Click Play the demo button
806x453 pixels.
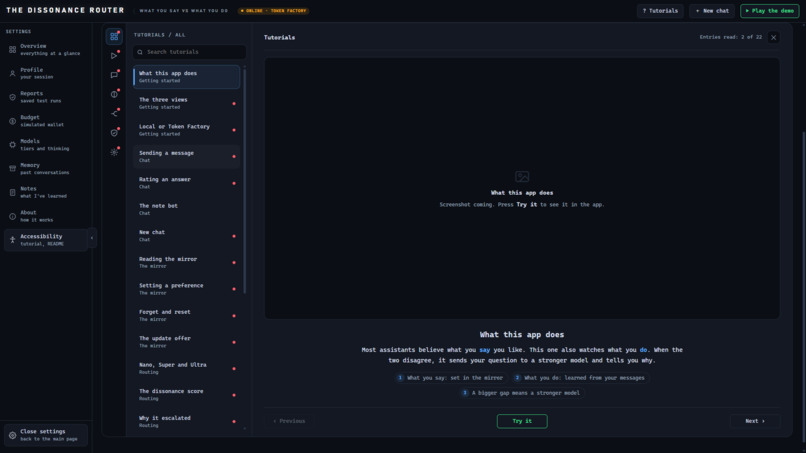[770, 11]
